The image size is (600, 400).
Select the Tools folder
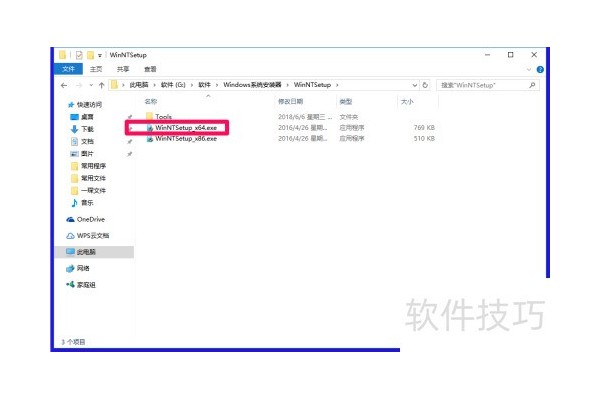click(163, 117)
